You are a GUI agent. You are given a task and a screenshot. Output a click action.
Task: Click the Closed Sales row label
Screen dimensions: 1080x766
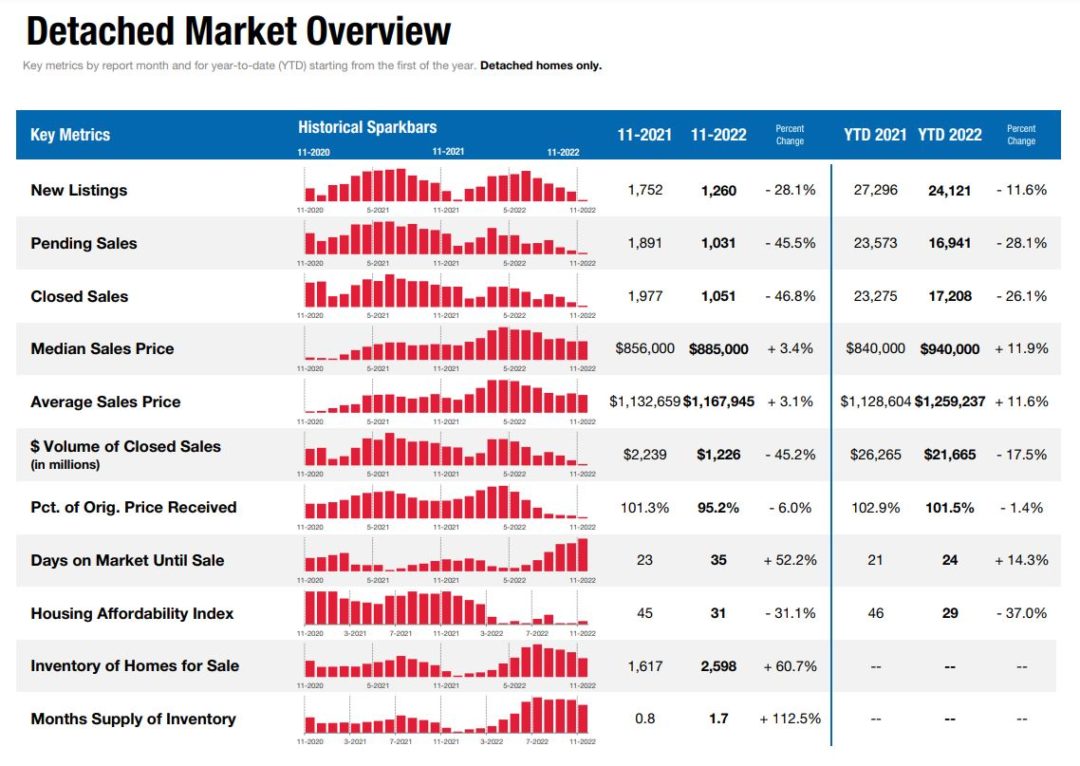[x=79, y=296]
